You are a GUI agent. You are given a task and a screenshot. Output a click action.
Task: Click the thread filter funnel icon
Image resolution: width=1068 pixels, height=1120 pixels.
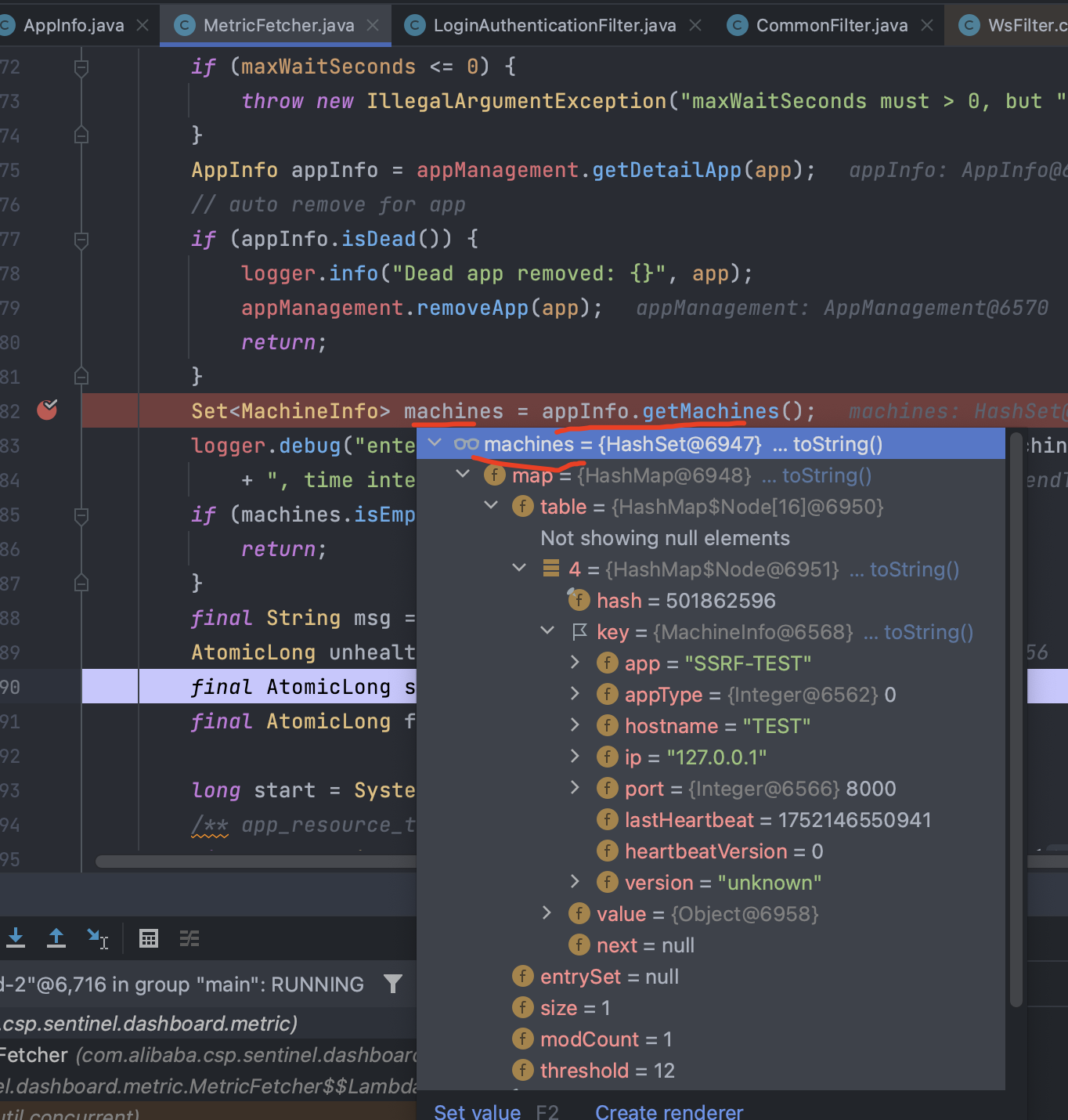point(393,984)
